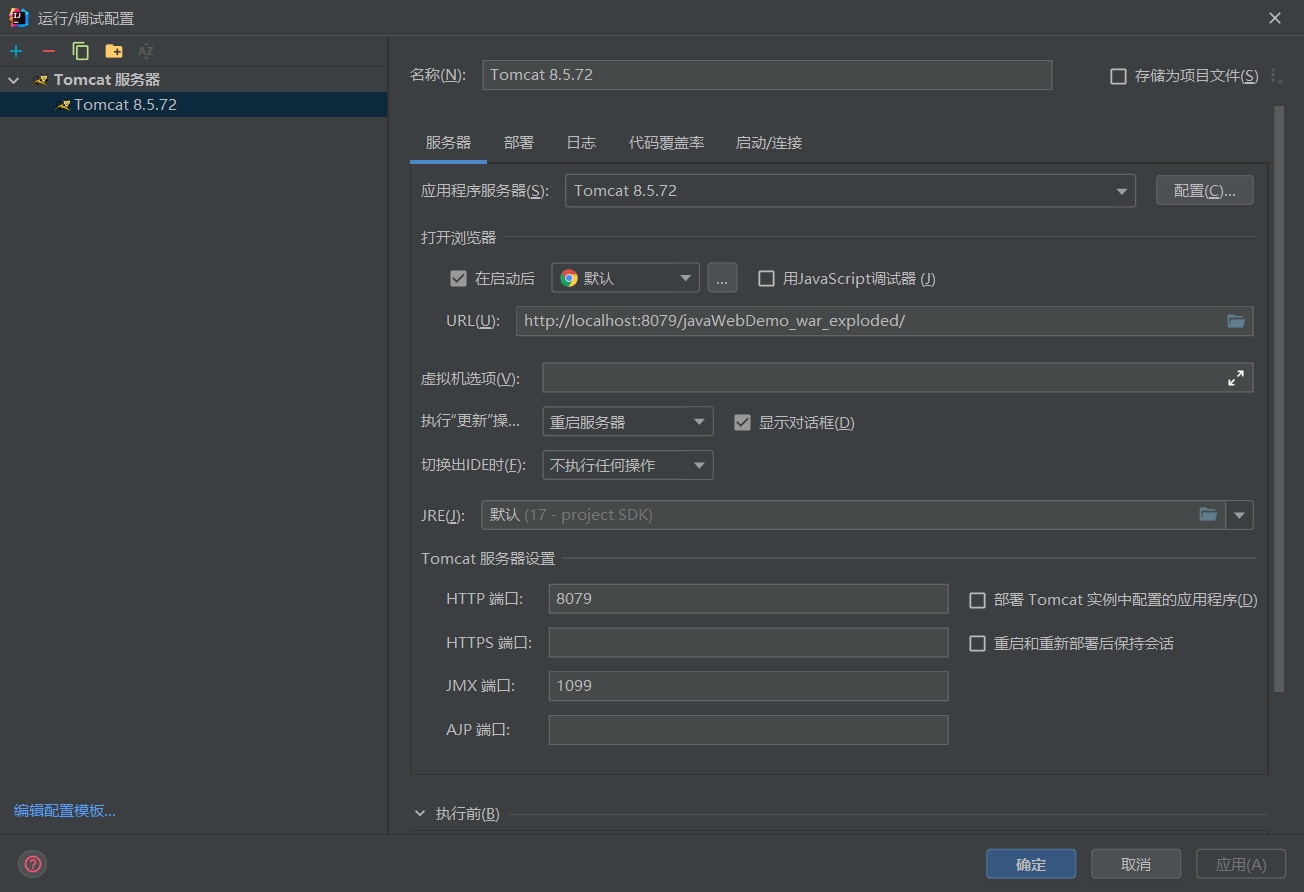The image size is (1304, 892).
Task: Uncheck the 显示对话框 checkbox
Action: pyautogui.click(x=742, y=422)
